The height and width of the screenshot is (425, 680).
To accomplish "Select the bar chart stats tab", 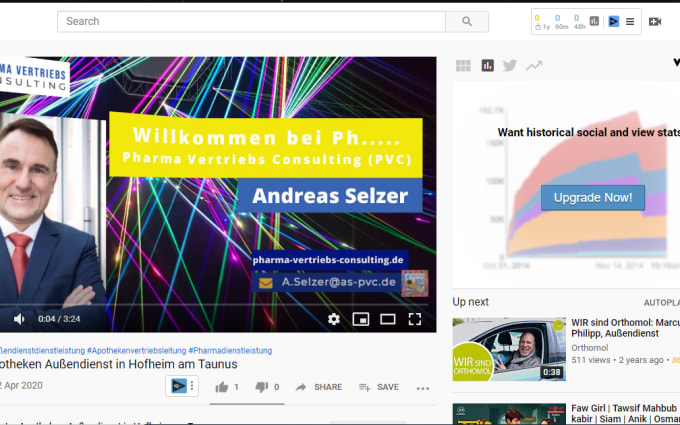I will 487,65.
